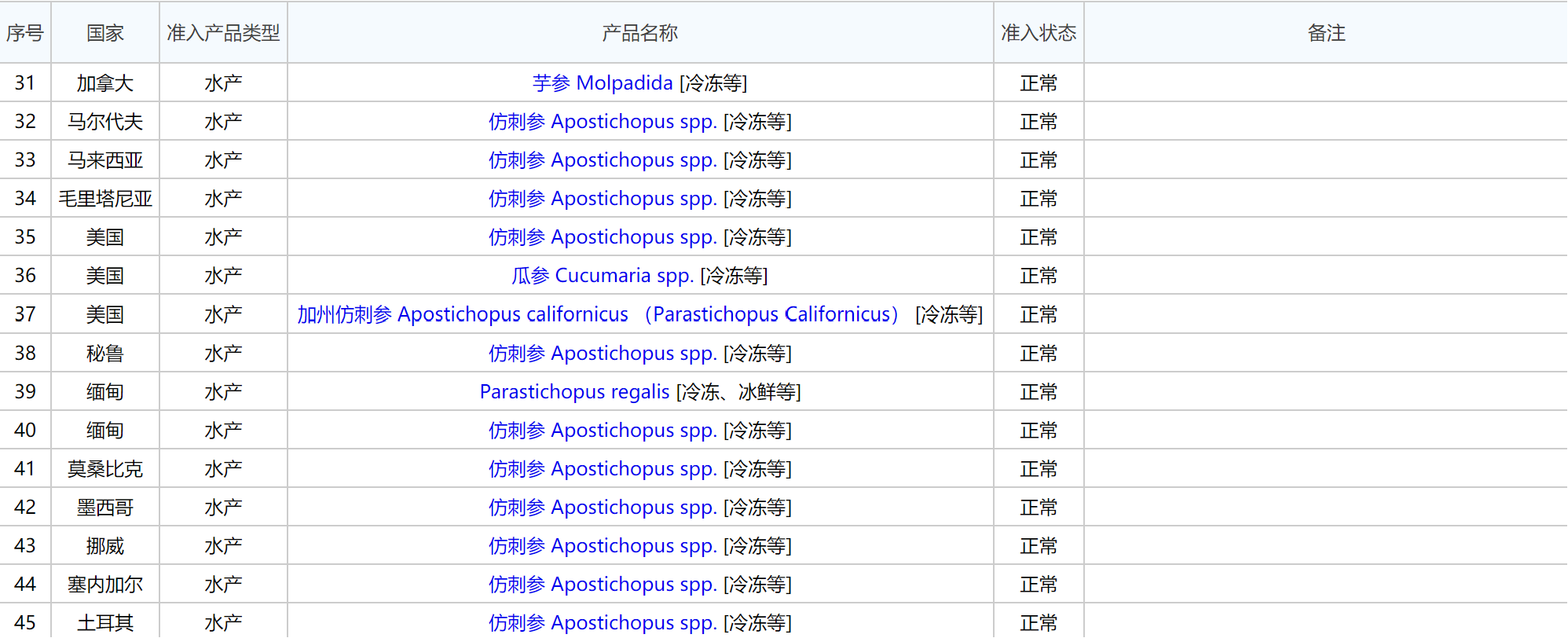Click the empty 备注 cell in the 墨西哥 row
This screenshot has width=1568, height=638.
coord(1326,507)
